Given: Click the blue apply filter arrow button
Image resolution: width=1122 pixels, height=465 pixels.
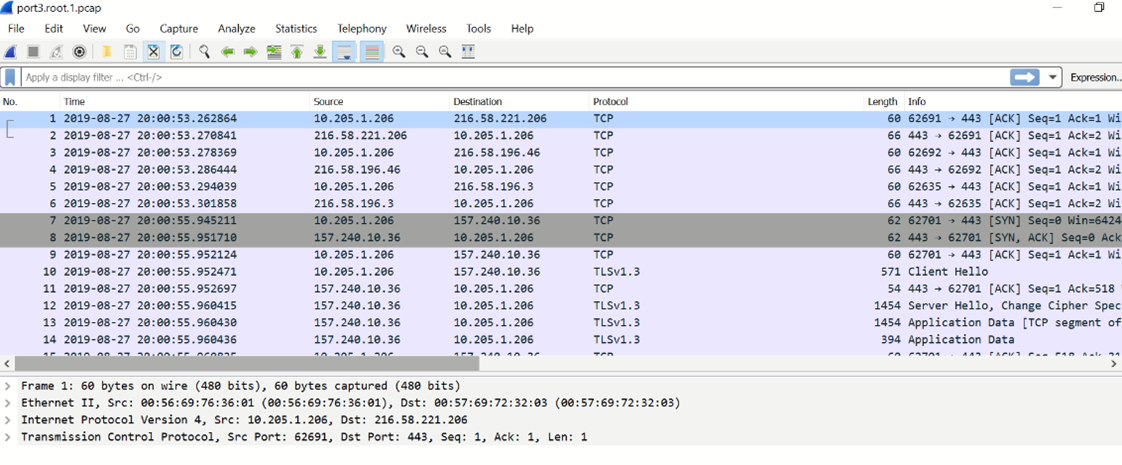Looking at the screenshot, I should [x=1025, y=77].
